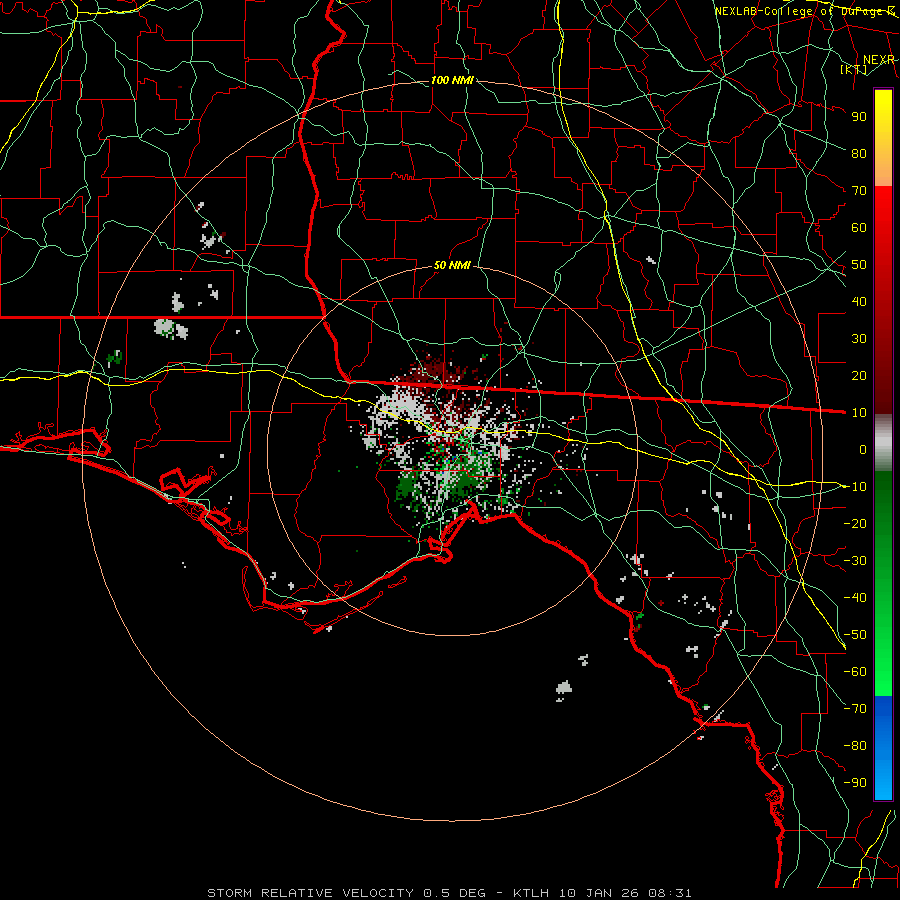Click the "08:31" timestamp in caption
The width and height of the screenshot is (900, 900).
pos(670,893)
